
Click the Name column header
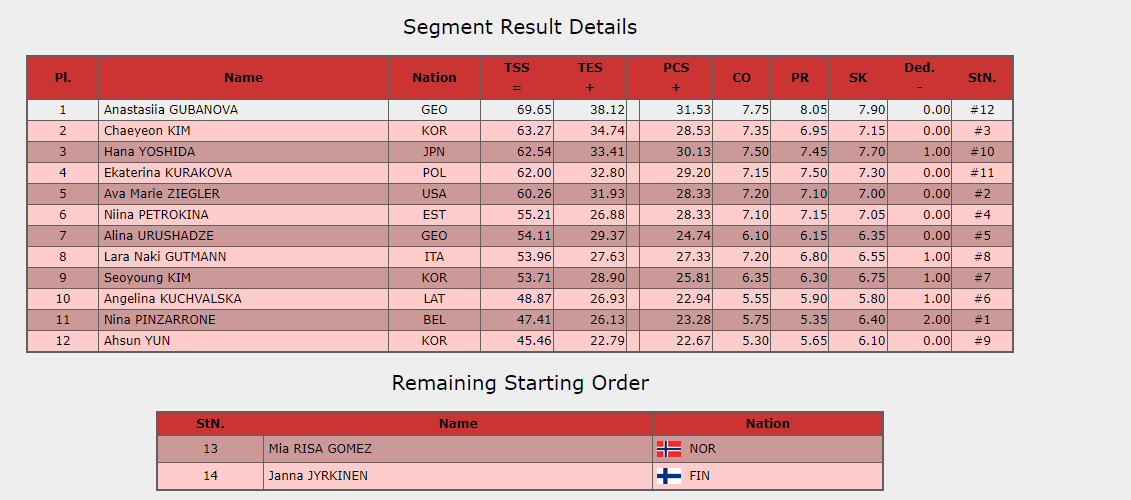(x=243, y=78)
